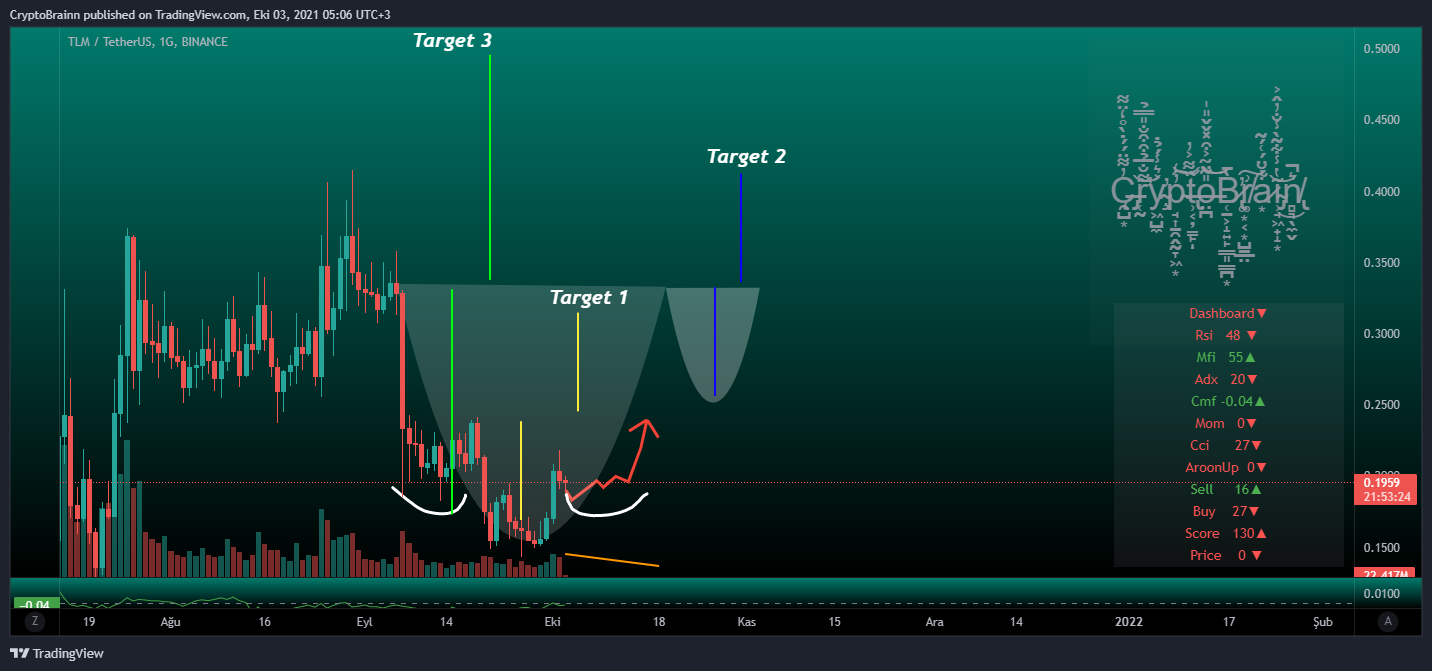Click the Ara date on time axis
The image size is (1432, 671).
[x=934, y=621]
